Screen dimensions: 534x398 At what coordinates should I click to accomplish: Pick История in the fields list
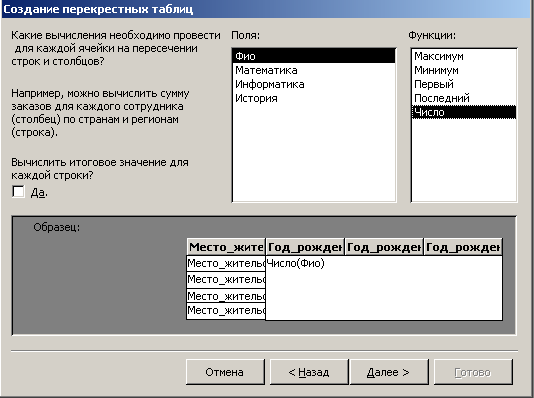point(314,98)
